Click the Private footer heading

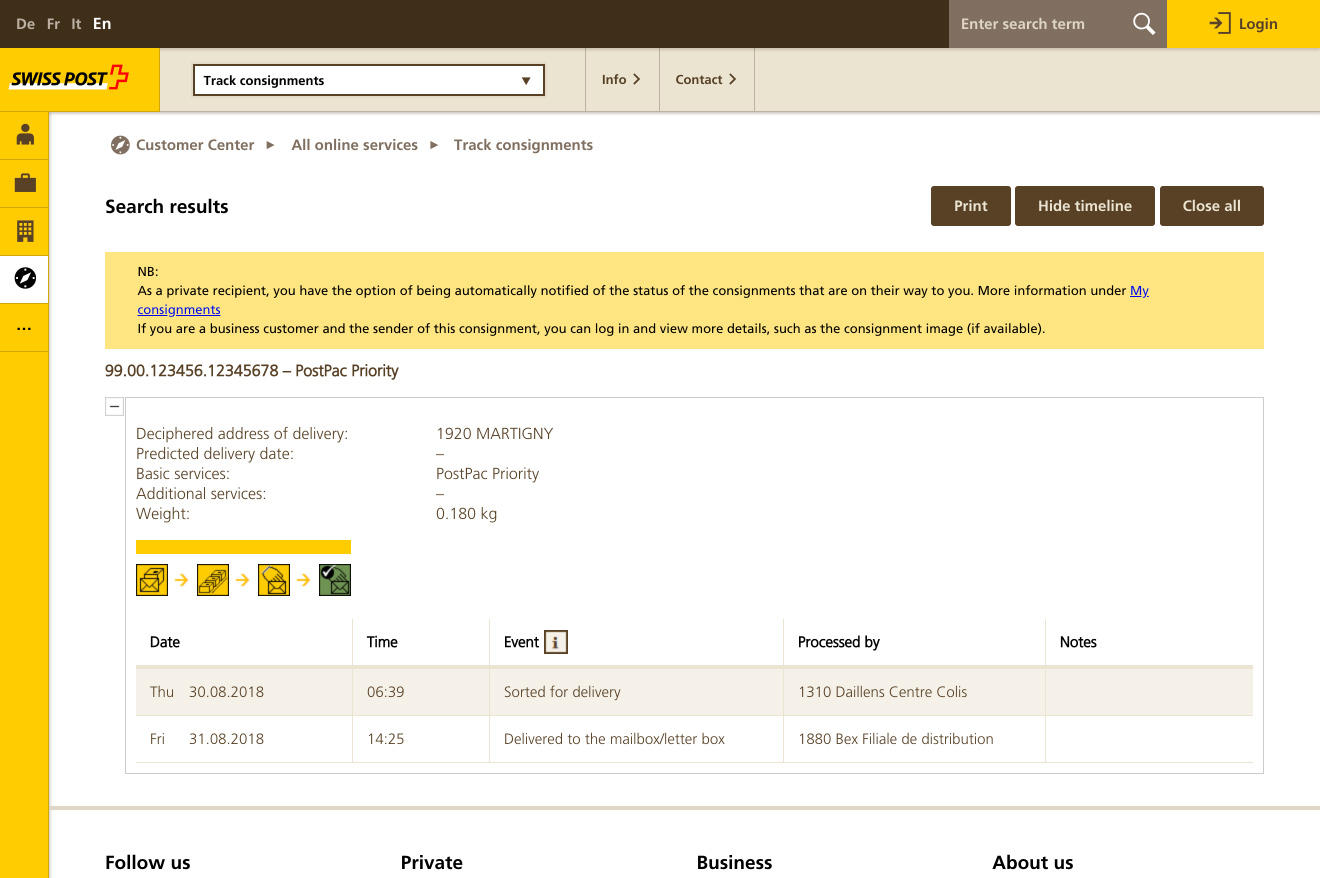click(432, 862)
